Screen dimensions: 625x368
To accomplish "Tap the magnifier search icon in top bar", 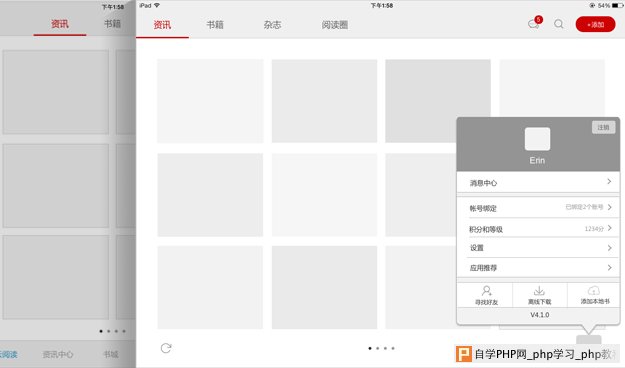I will click(x=559, y=24).
